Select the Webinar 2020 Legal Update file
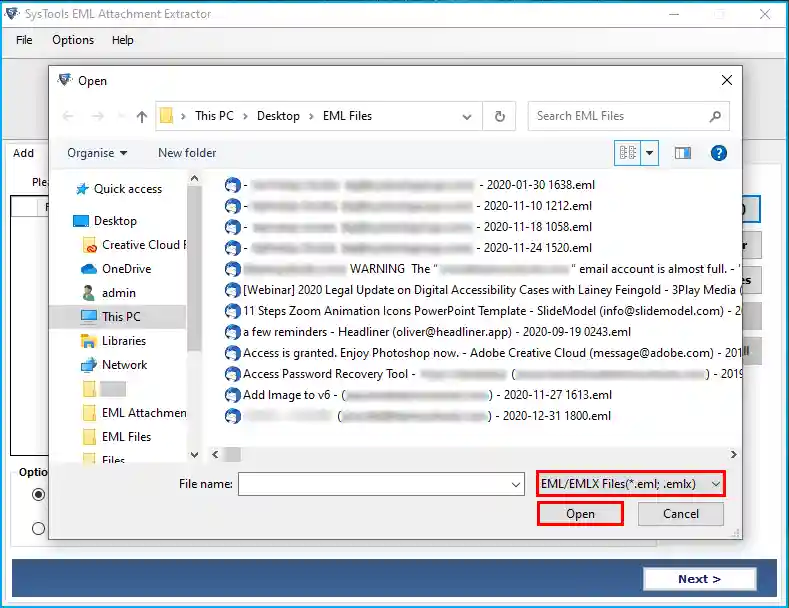Image resolution: width=789 pixels, height=608 pixels. [x=483, y=290]
